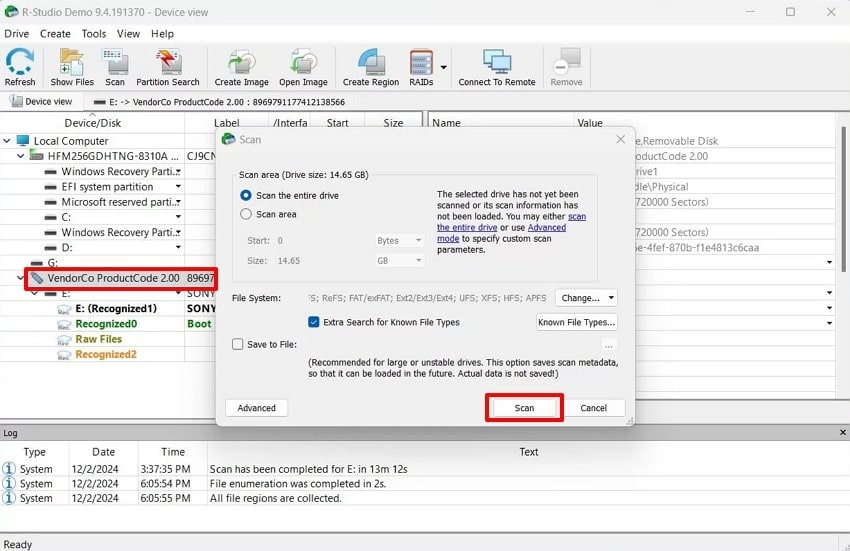Close the Log panel with its X

tap(842, 432)
